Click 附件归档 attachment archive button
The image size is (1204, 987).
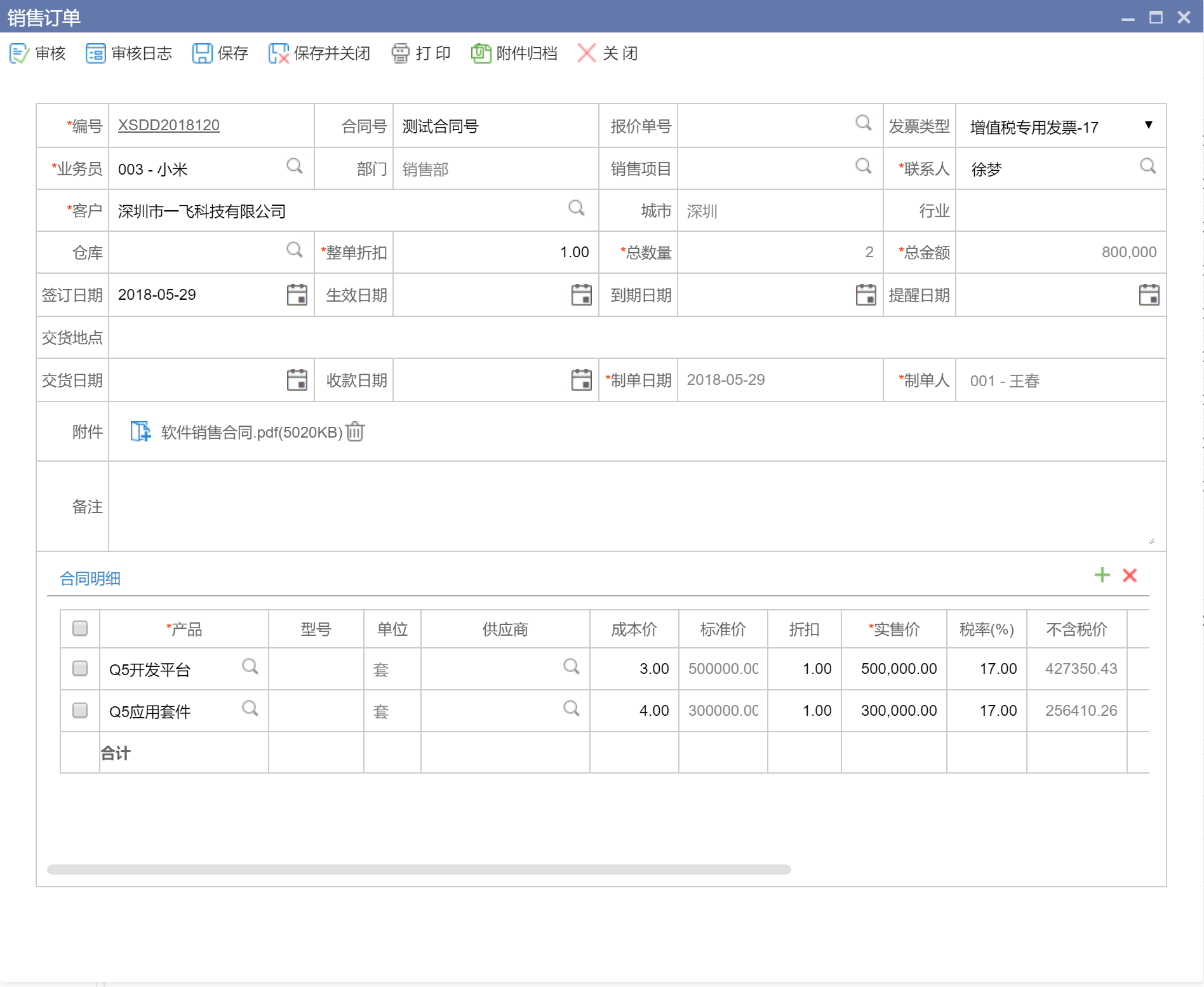pos(514,53)
